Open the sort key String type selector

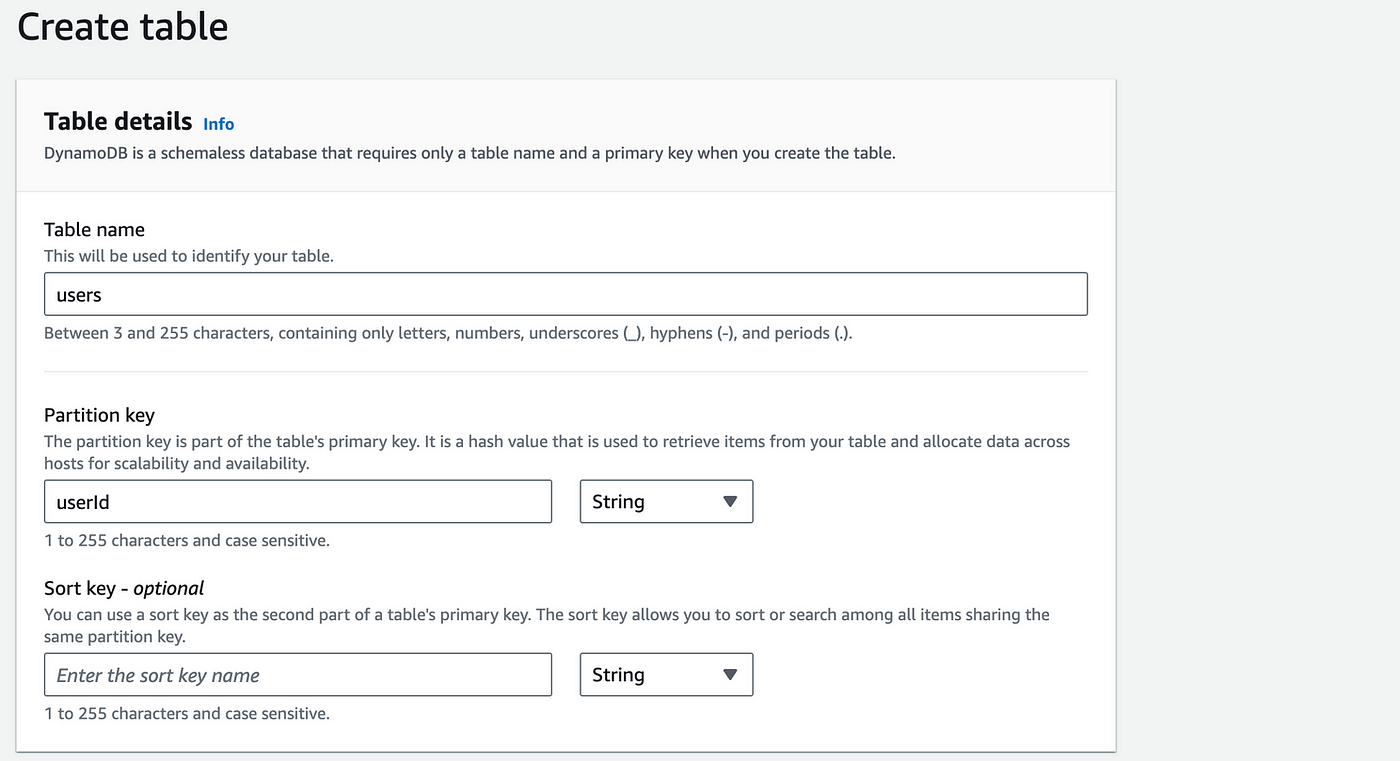(666, 674)
